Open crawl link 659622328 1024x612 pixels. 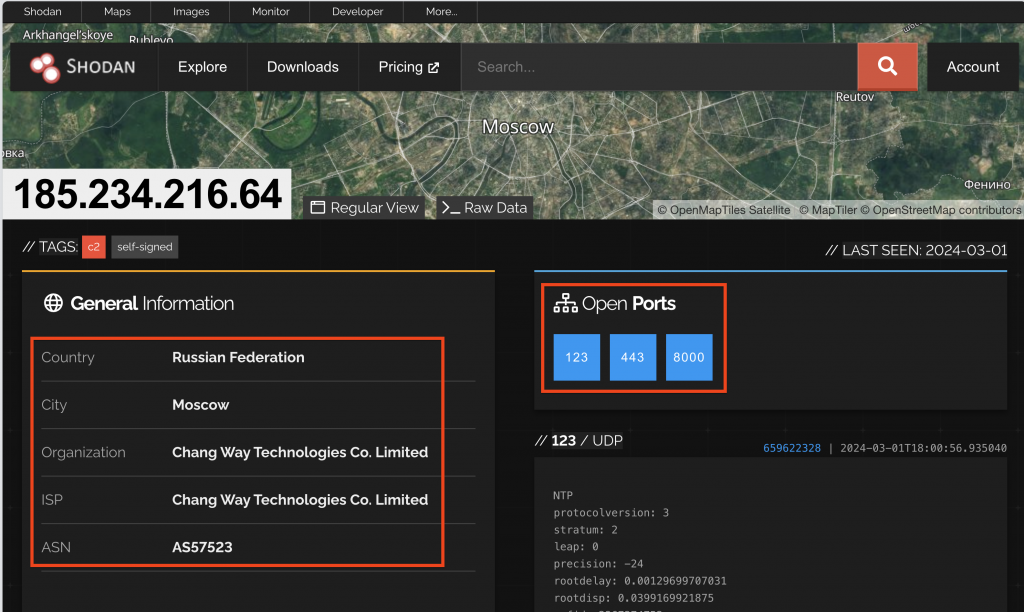pyautogui.click(x=791, y=448)
